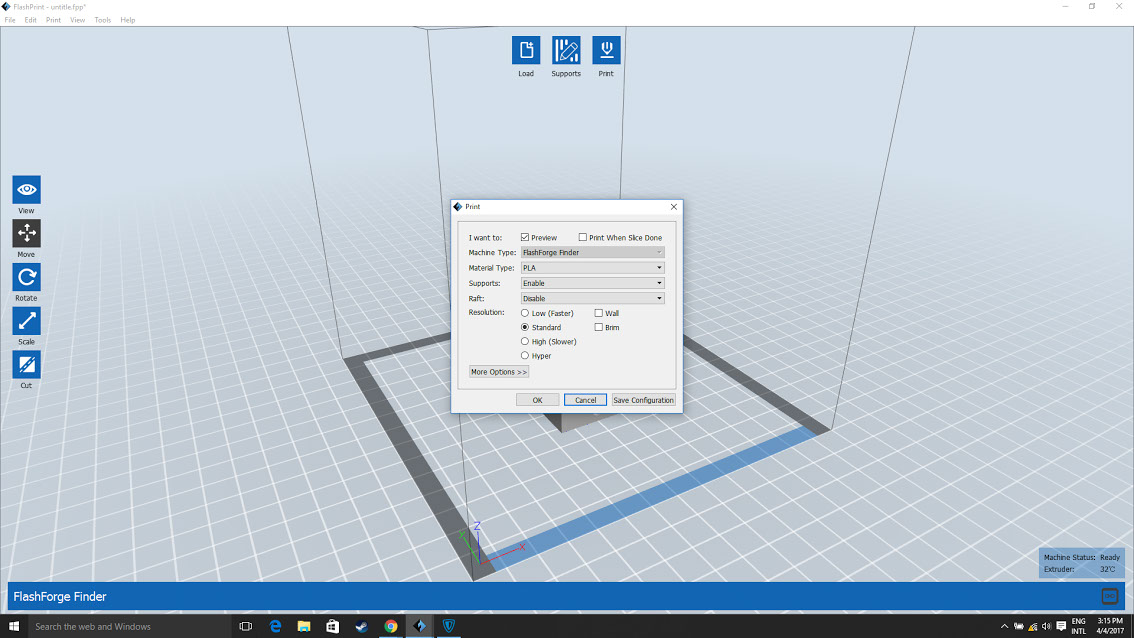The height and width of the screenshot is (638, 1134).
Task: Open the Load model tool
Action: coord(526,51)
